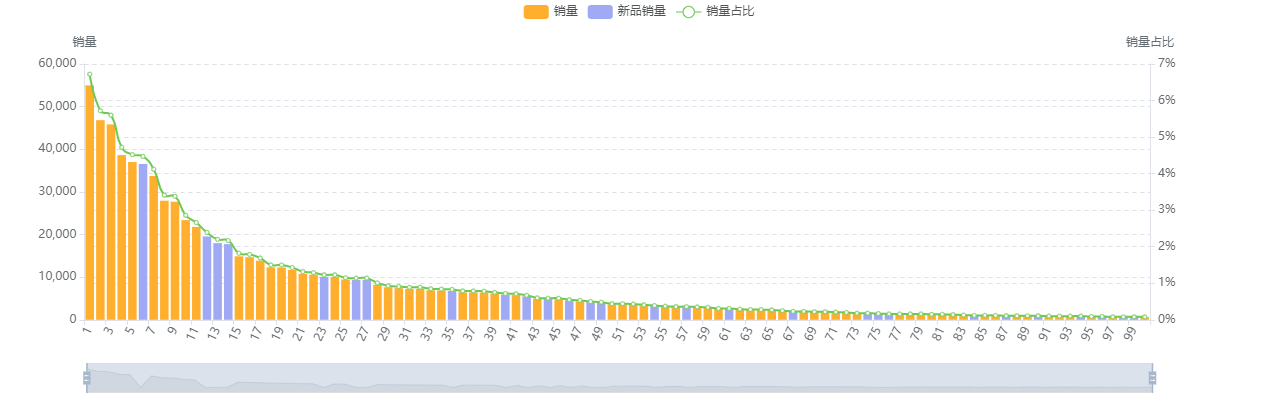1278x400 pixels.
Task: Click the blue bar above x-axis label 27
Action: click(x=366, y=299)
